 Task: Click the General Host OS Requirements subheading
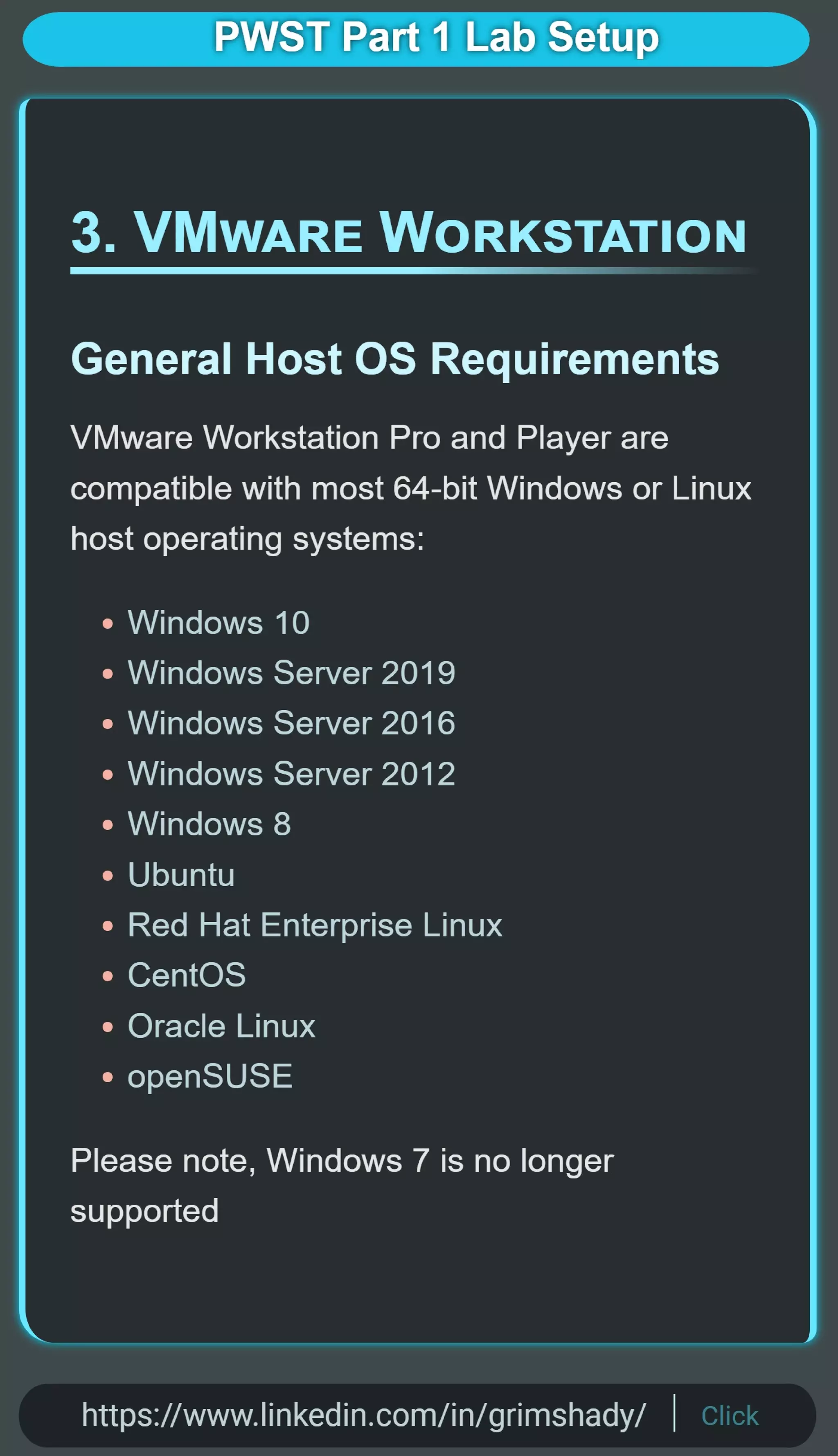pos(395,359)
